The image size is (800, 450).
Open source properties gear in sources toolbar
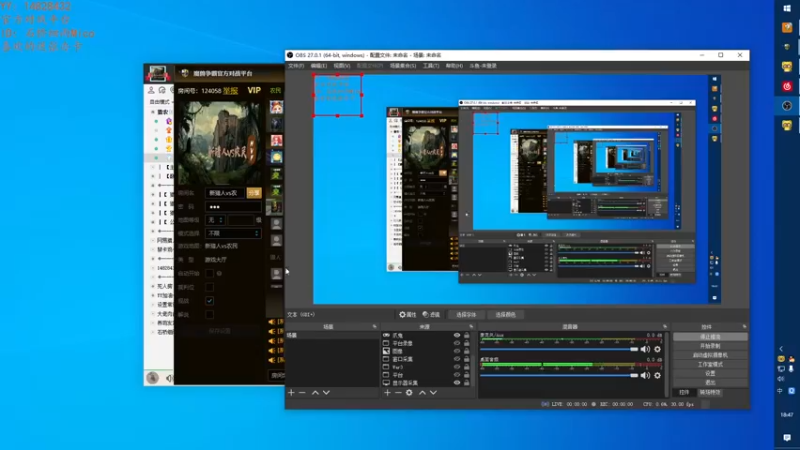409,393
